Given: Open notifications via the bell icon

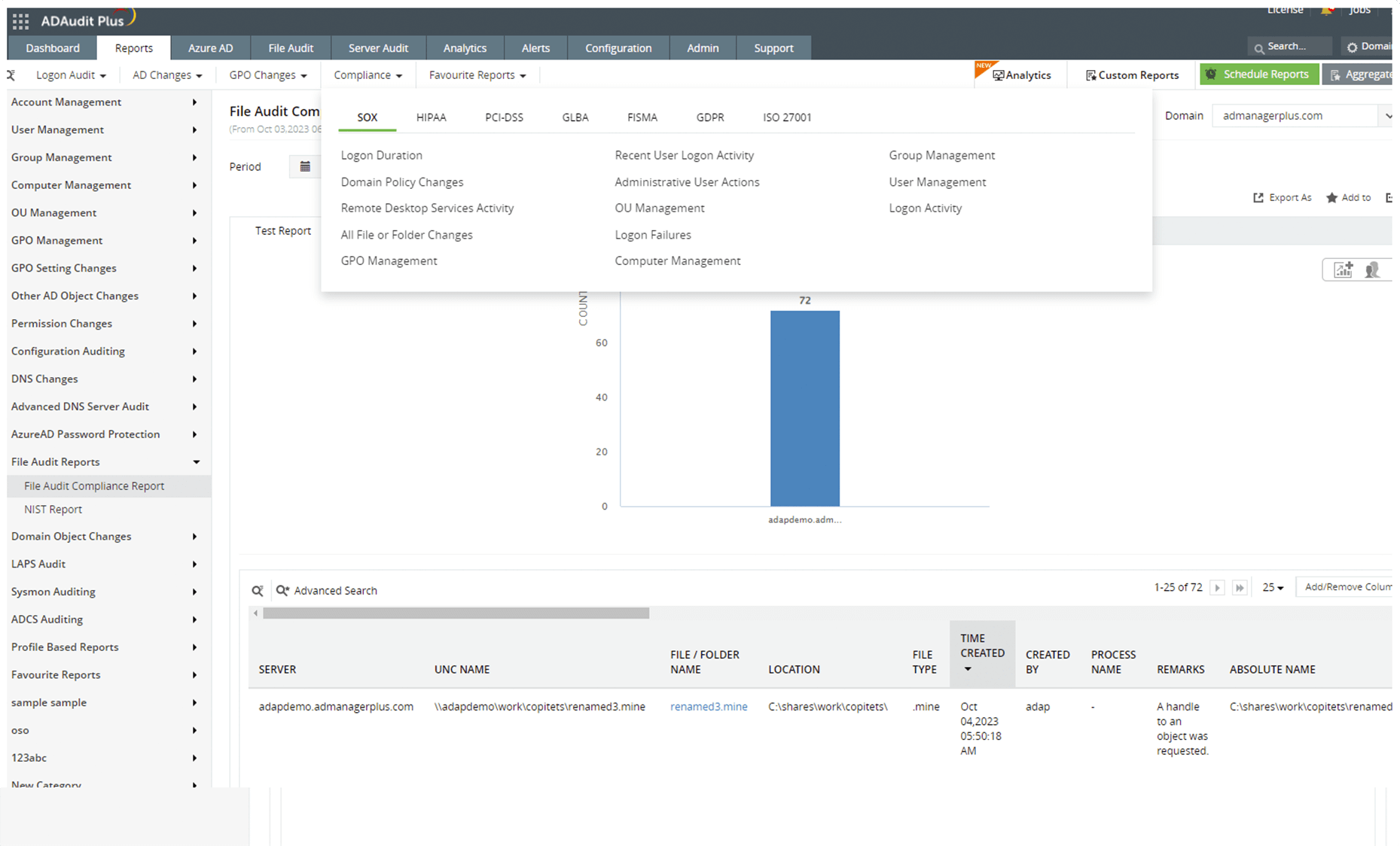Looking at the screenshot, I should [1326, 11].
